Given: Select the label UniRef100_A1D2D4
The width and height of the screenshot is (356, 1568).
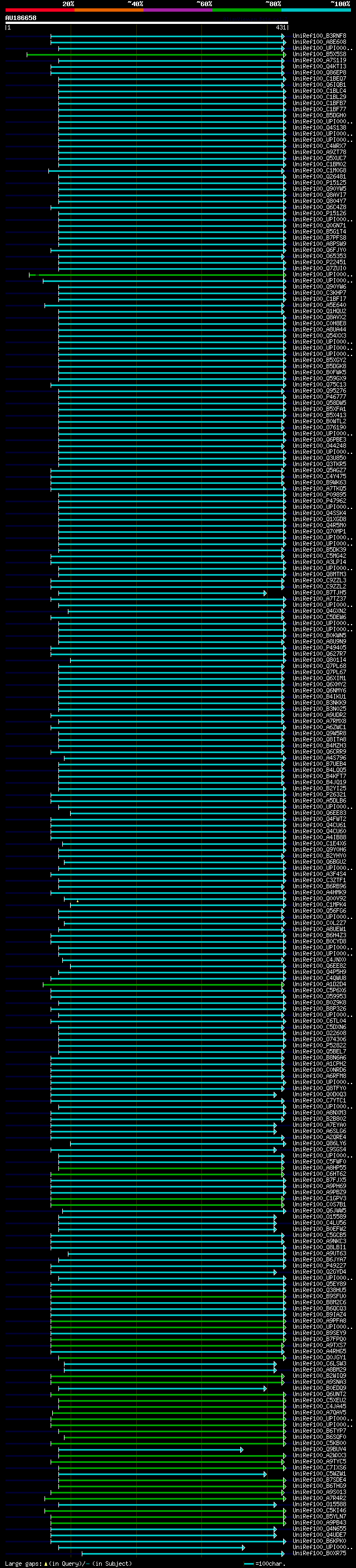Looking at the screenshot, I should (x=319, y=985).
